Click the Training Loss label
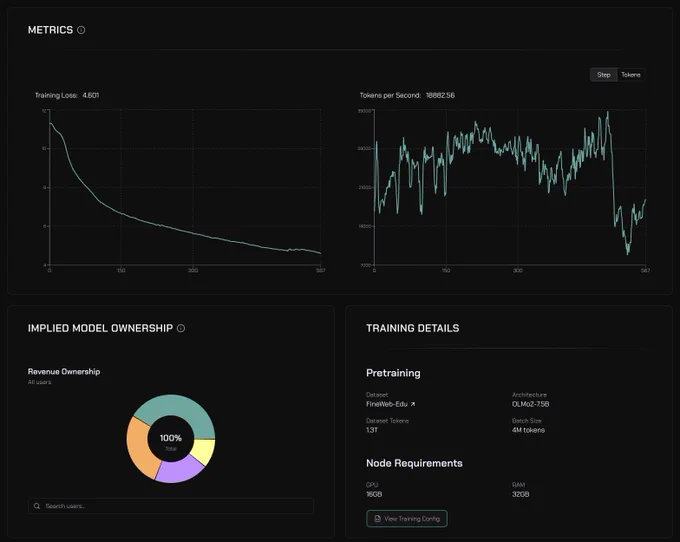 point(56,95)
